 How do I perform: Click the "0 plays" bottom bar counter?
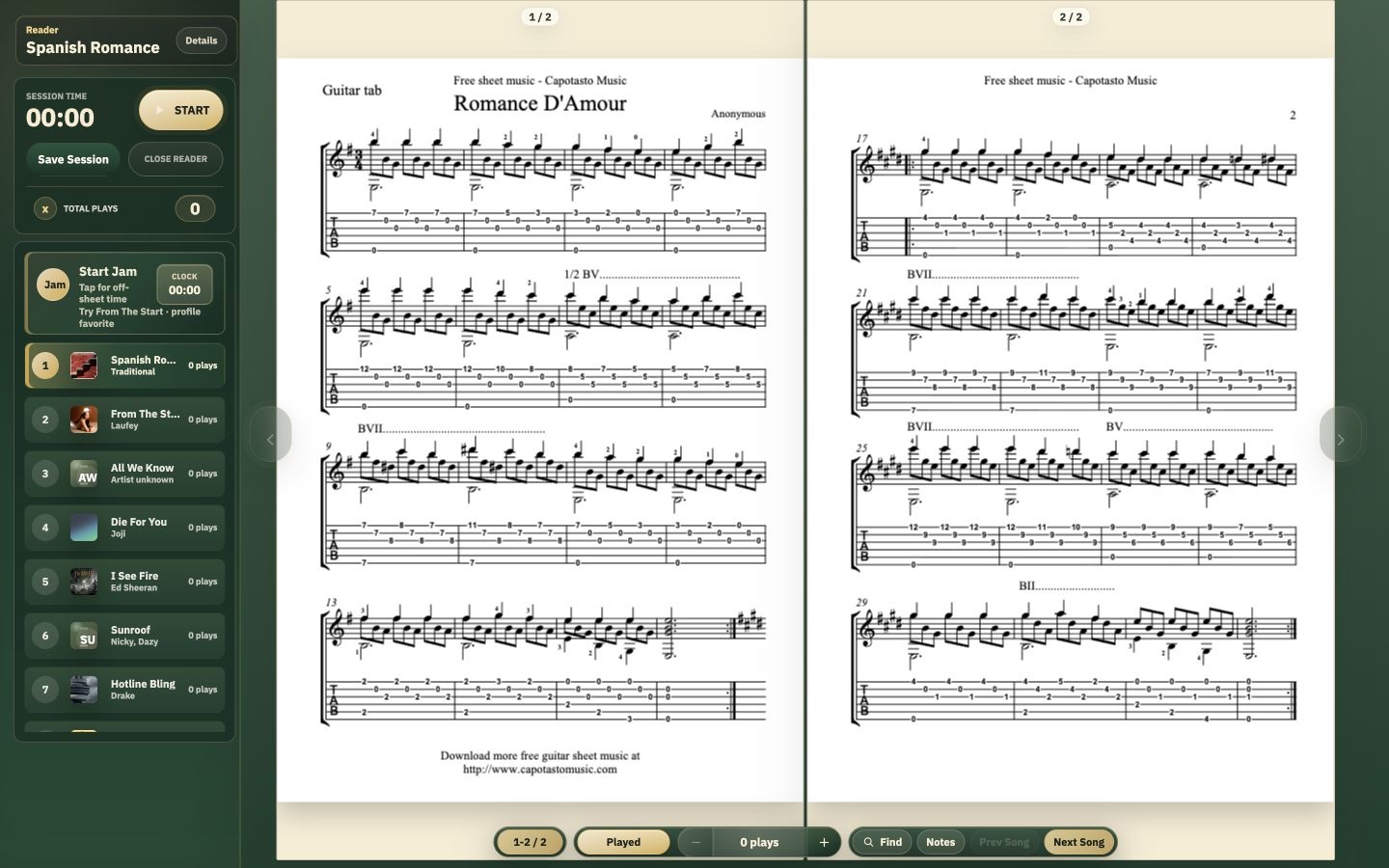[759, 842]
